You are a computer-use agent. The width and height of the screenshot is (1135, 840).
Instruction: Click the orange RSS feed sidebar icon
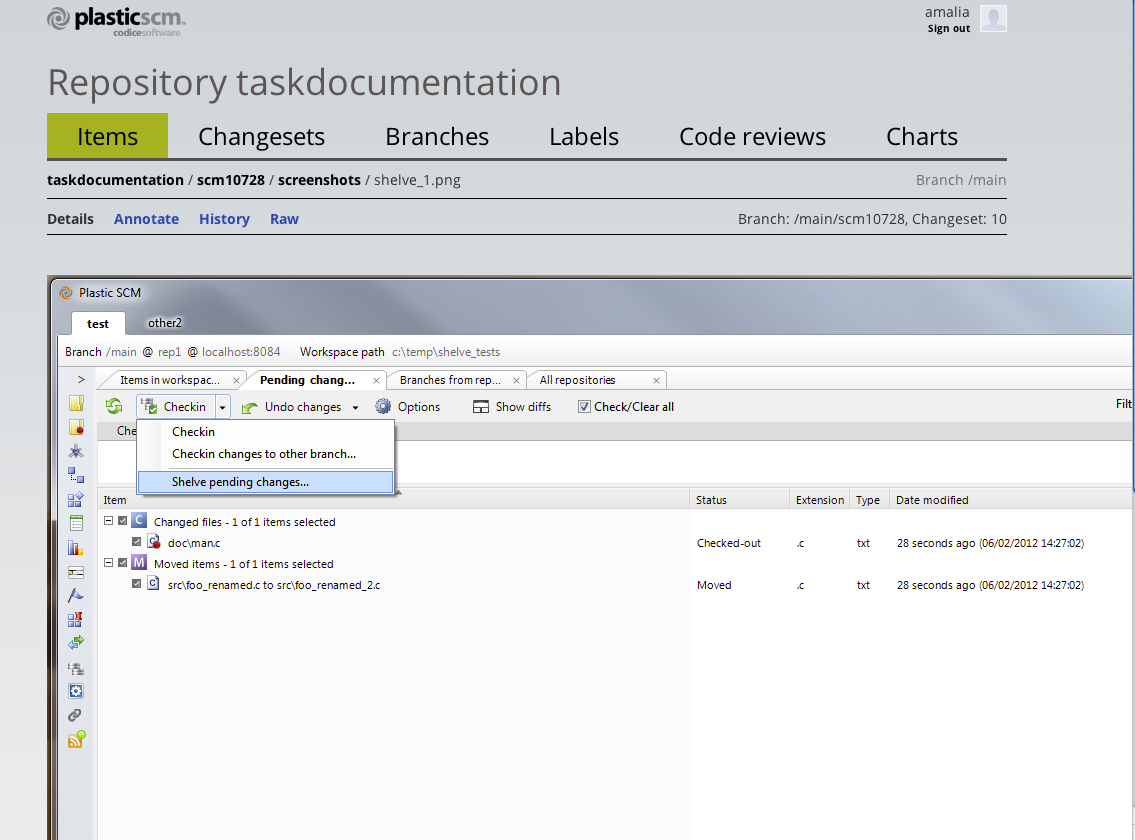pos(77,739)
